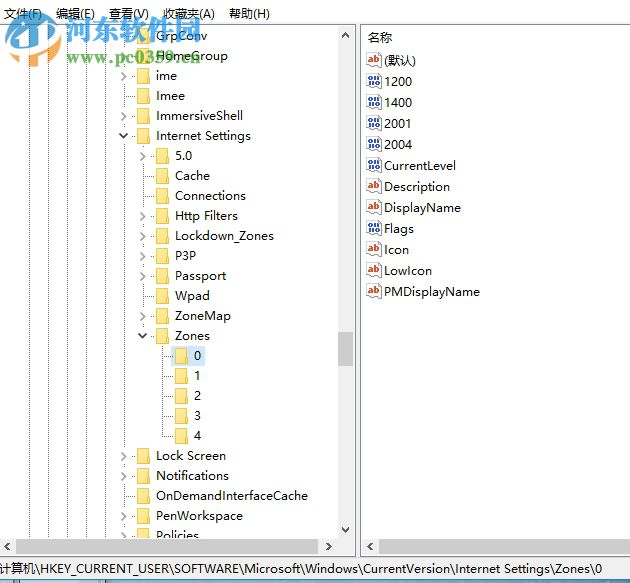Select the Imee key
This screenshot has width=630, height=583.
170,96
